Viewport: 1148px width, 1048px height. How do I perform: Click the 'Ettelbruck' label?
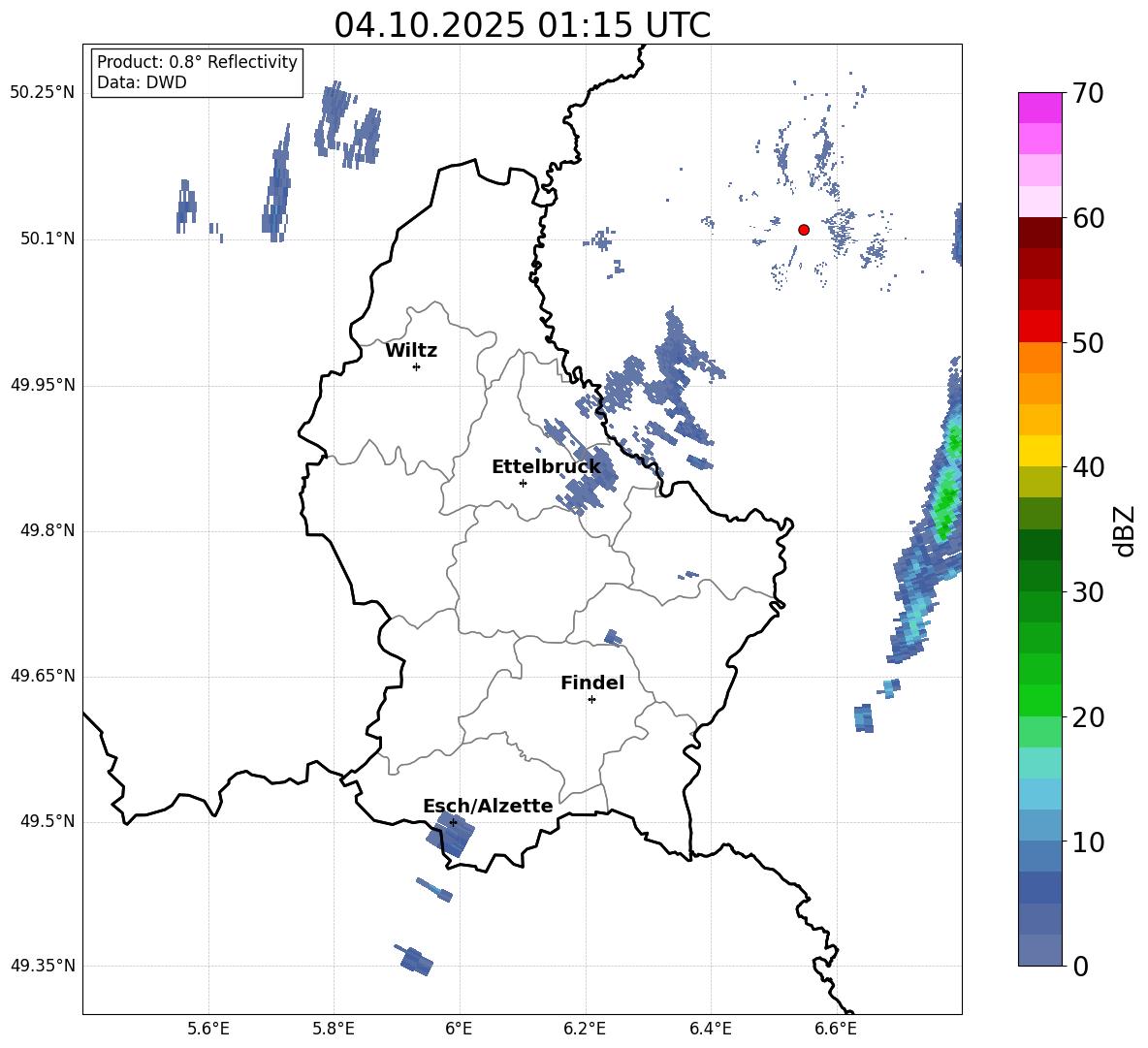546,467
